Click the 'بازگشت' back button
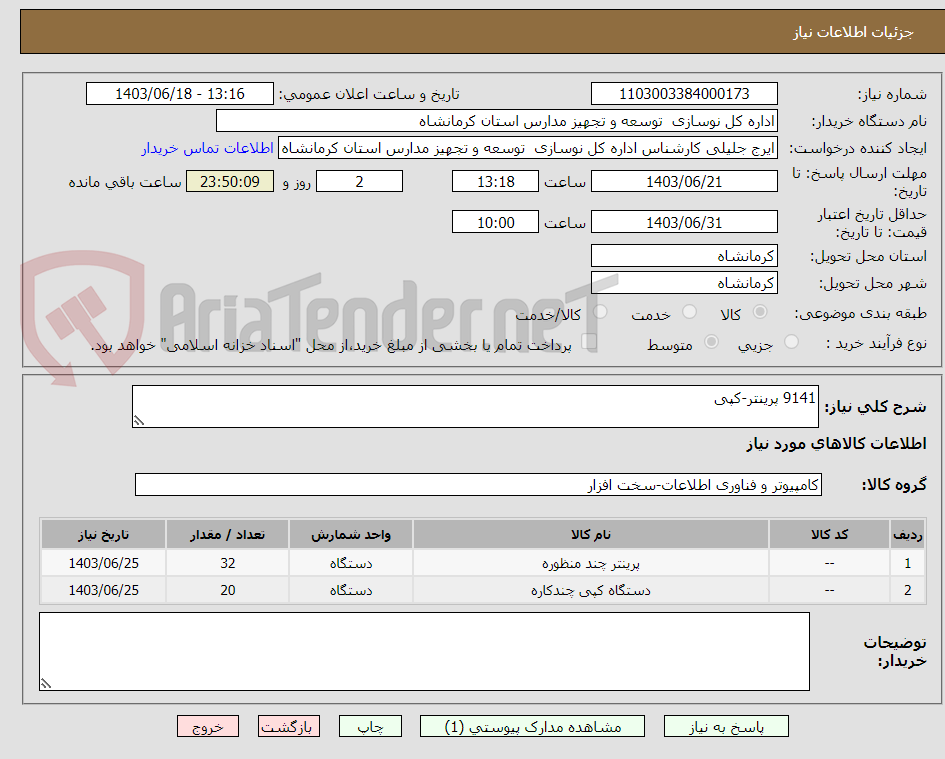945x759 pixels. point(289,726)
